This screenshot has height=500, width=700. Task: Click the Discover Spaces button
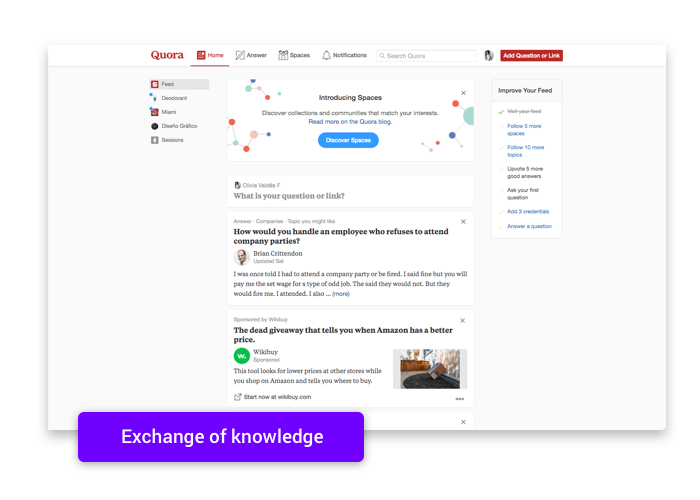coord(348,140)
